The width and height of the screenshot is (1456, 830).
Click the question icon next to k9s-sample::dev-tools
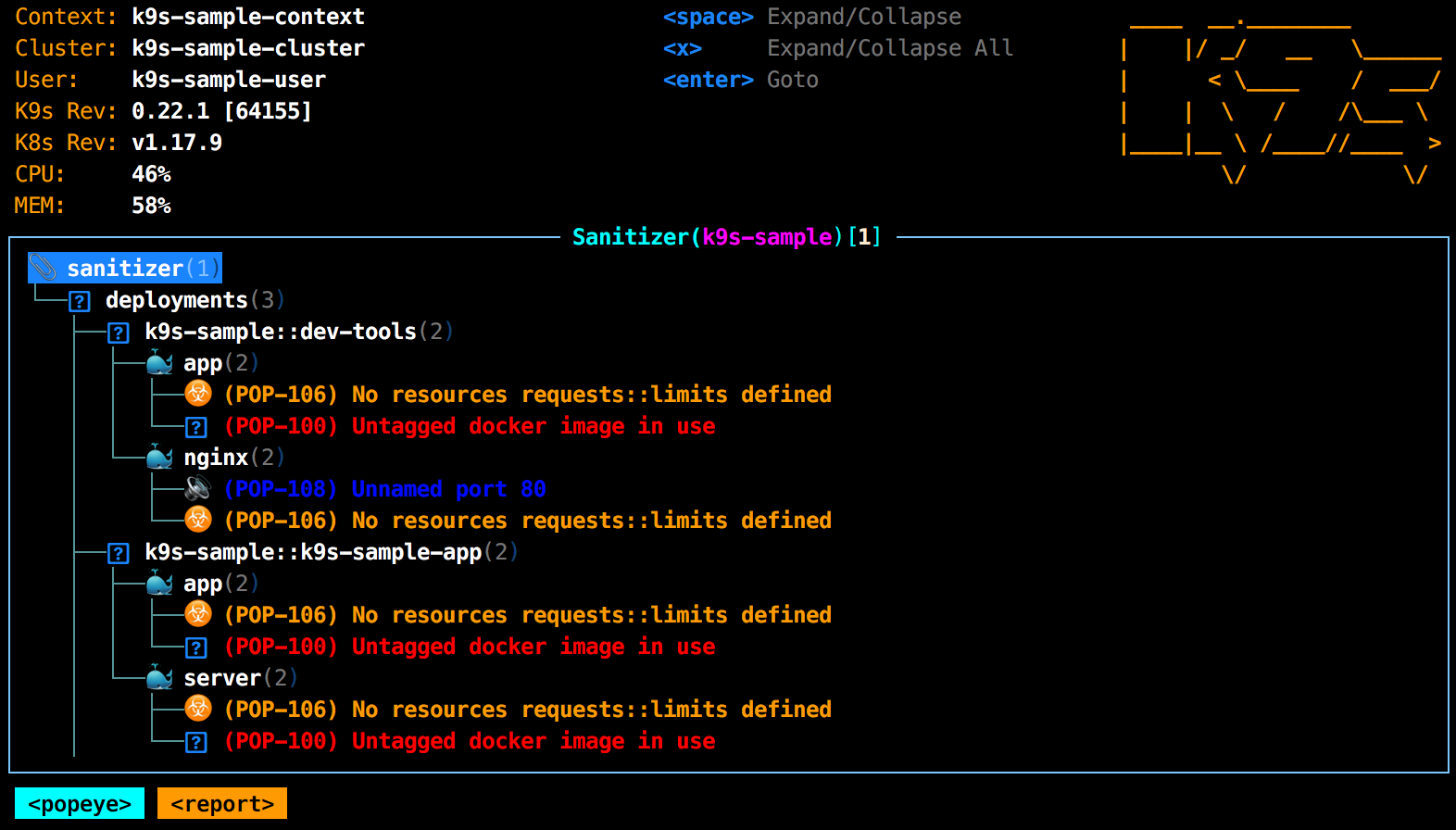click(119, 333)
